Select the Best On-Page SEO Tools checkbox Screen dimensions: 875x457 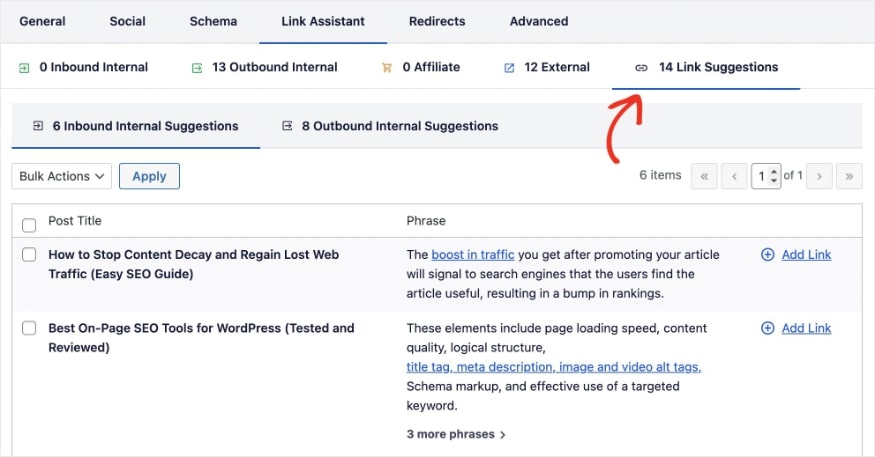click(x=29, y=328)
